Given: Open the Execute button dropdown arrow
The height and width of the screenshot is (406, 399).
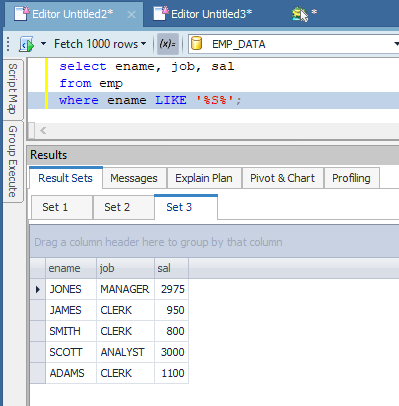Looking at the screenshot, I should (x=43, y=44).
